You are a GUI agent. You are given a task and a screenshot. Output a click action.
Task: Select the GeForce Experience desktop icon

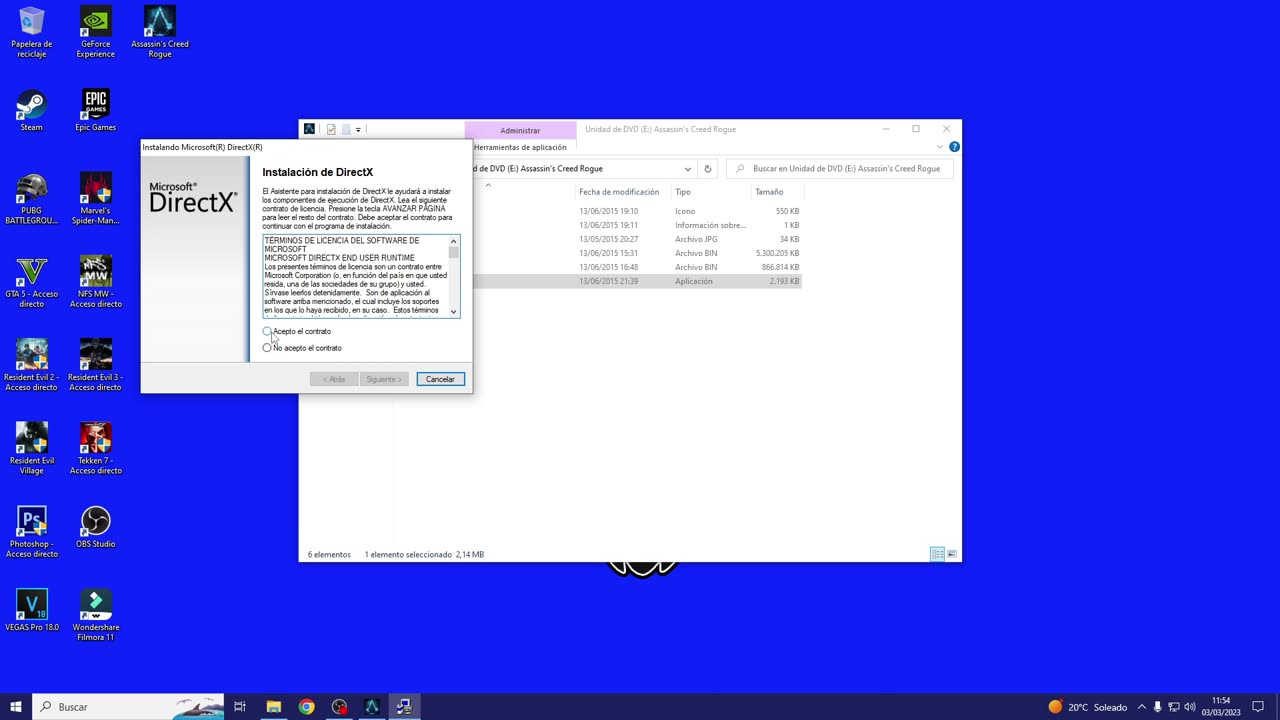tap(96, 33)
